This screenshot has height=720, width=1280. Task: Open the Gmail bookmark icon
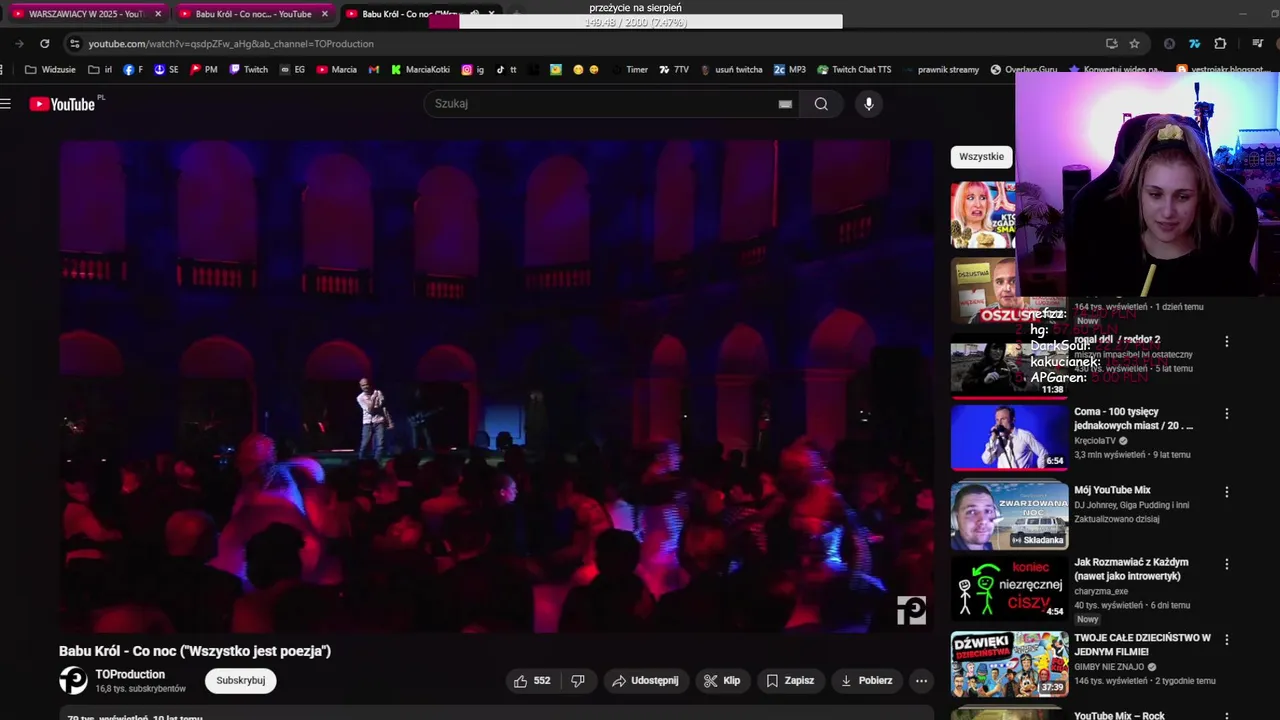(x=374, y=70)
